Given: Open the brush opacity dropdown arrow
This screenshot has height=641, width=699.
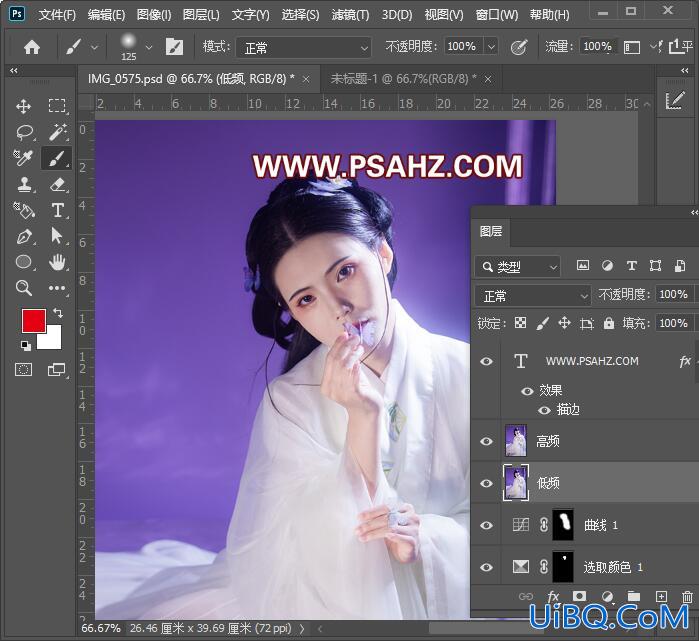Looking at the screenshot, I should pos(491,46).
